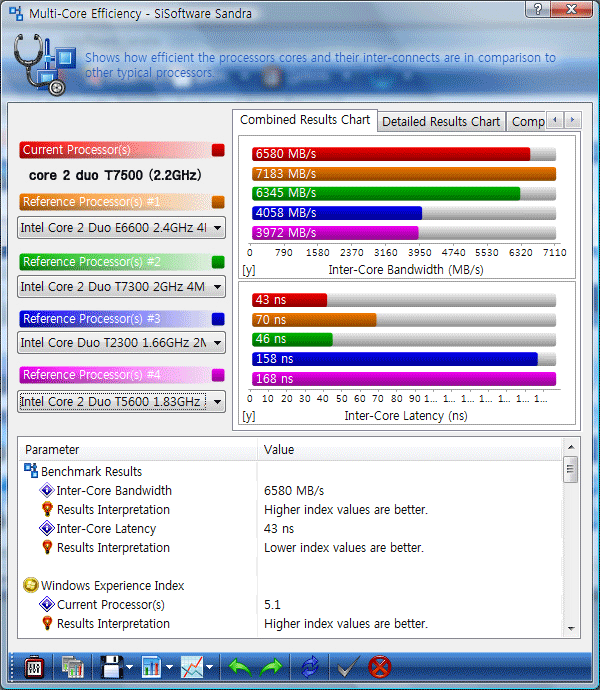Click the Benchmark Results tree icon
Viewport: 600px width, 690px height.
[31, 471]
